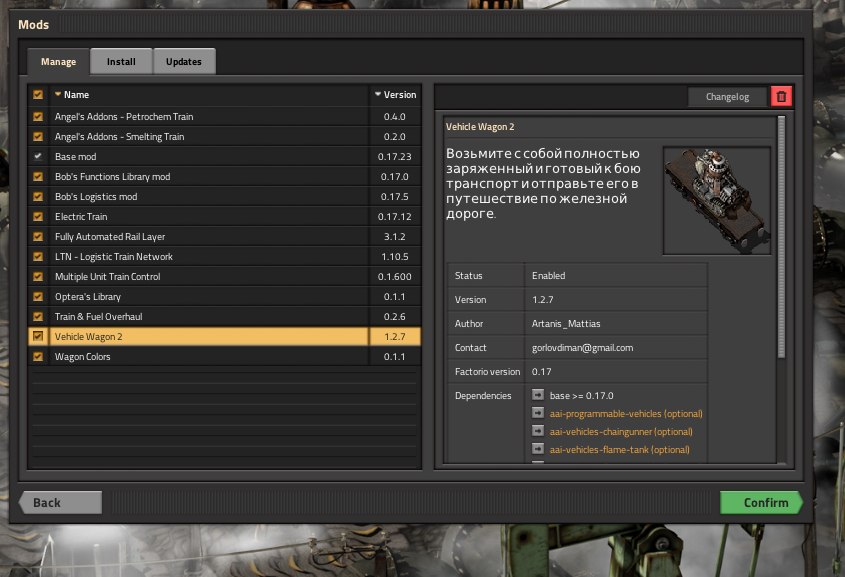Confirm the mod changes
The height and width of the screenshot is (577, 845).
coord(761,503)
